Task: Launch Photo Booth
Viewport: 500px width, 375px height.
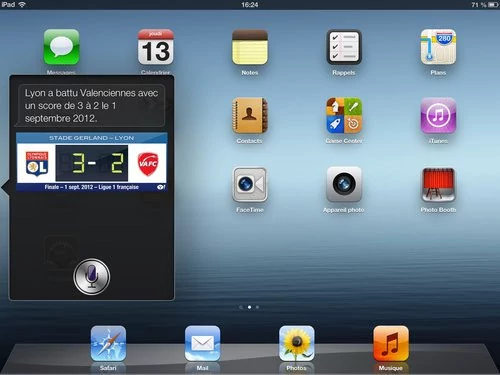Action: click(x=438, y=185)
